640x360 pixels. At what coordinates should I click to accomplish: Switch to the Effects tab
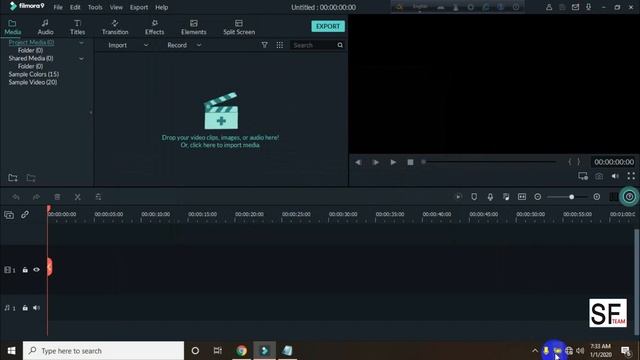coord(154,27)
